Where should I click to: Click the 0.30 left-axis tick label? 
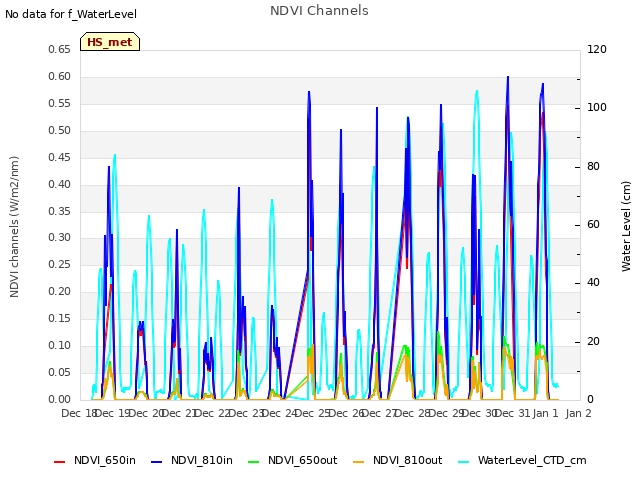point(59,238)
